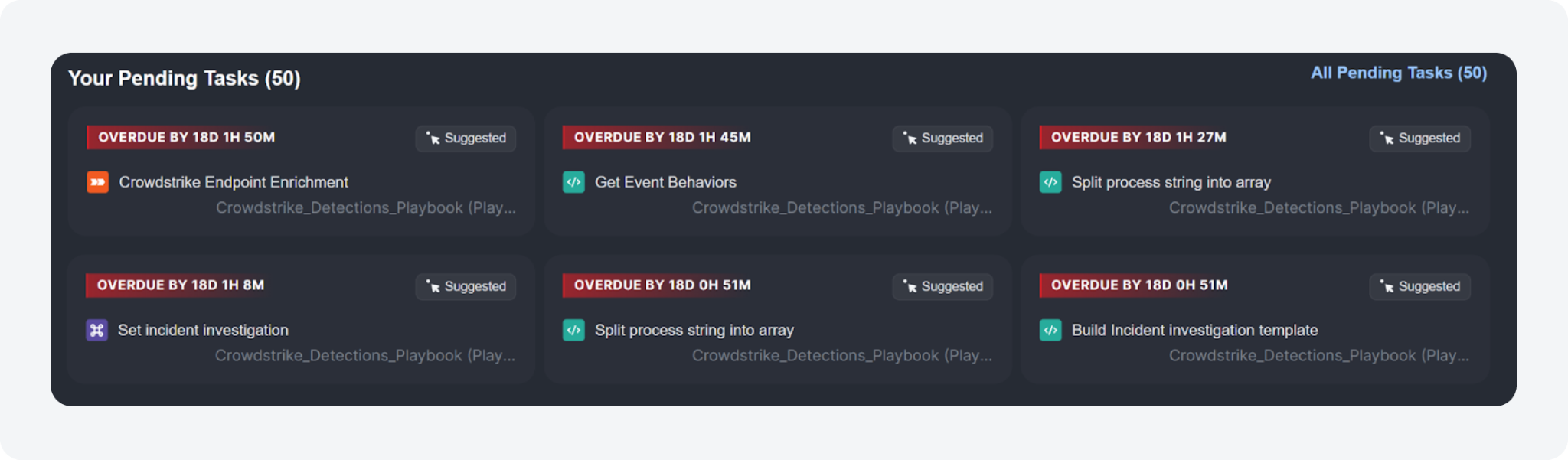Screen dimensions: 1568x460
Task: Click the Your Pending Tasks (50) heading
Action: (184, 78)
